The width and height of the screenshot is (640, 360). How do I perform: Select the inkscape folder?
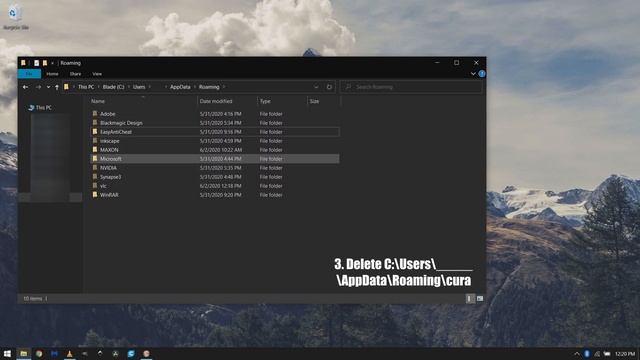coord(214,141)
